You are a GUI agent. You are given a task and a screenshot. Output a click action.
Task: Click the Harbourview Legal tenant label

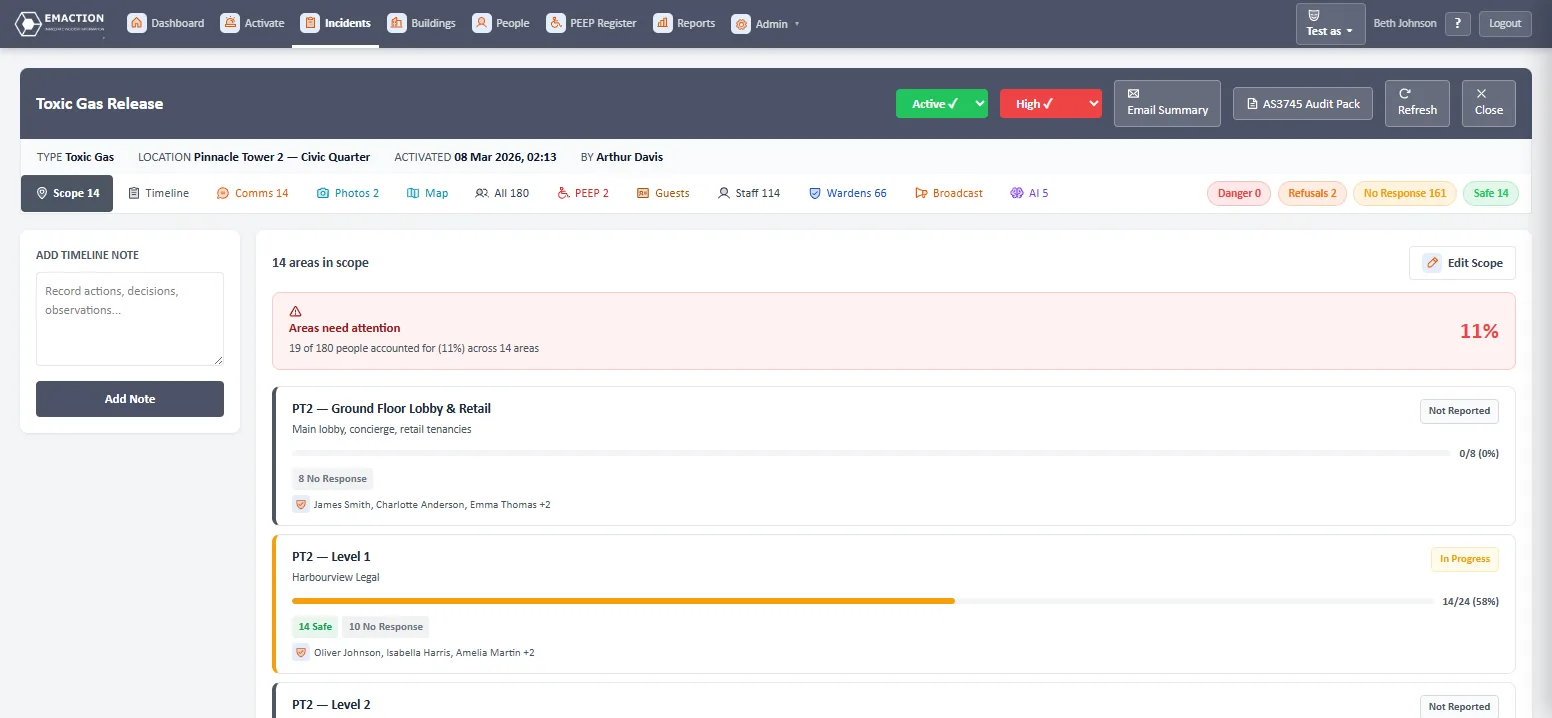pyautogui.click(x=336, y=577)
